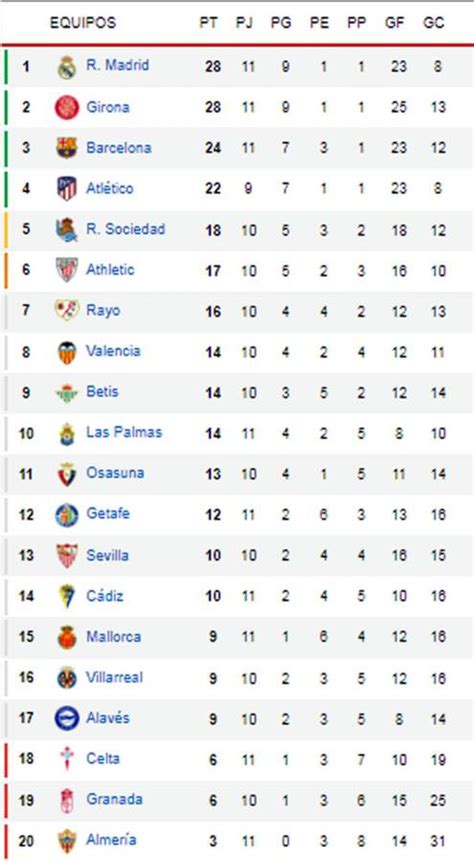
Task: Click the Alavés round blue badge
Action: coord(67,718)
